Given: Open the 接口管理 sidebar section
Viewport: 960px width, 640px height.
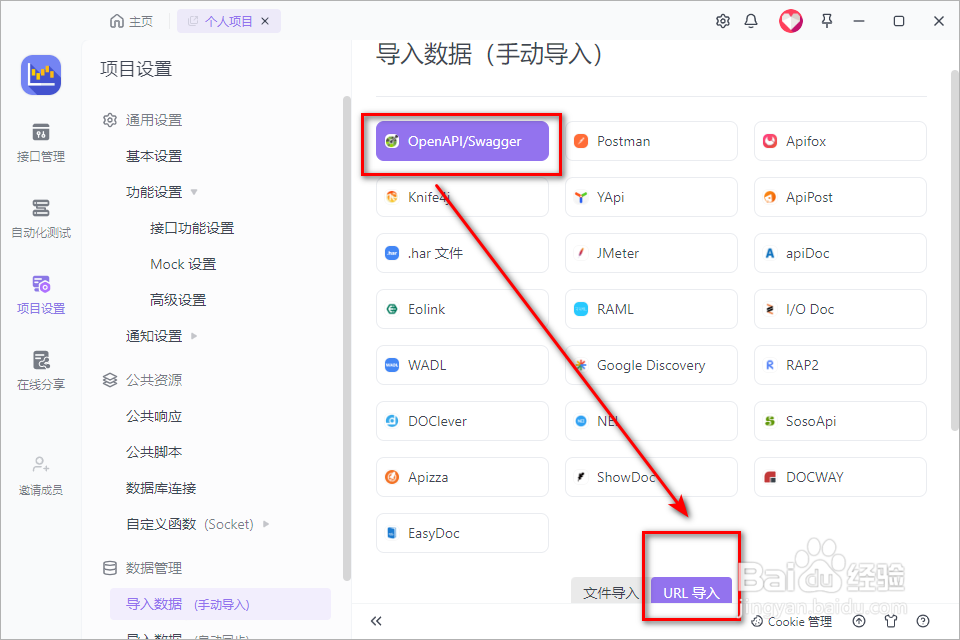Looking at the screenshot, I should [40, 143].
